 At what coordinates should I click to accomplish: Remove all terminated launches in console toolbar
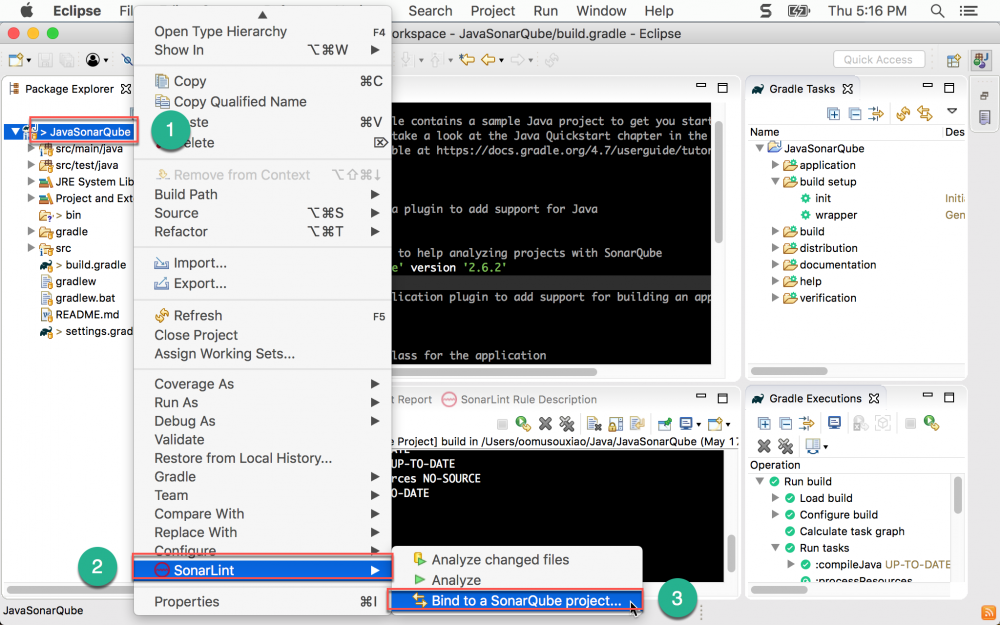tap(566, 423)
